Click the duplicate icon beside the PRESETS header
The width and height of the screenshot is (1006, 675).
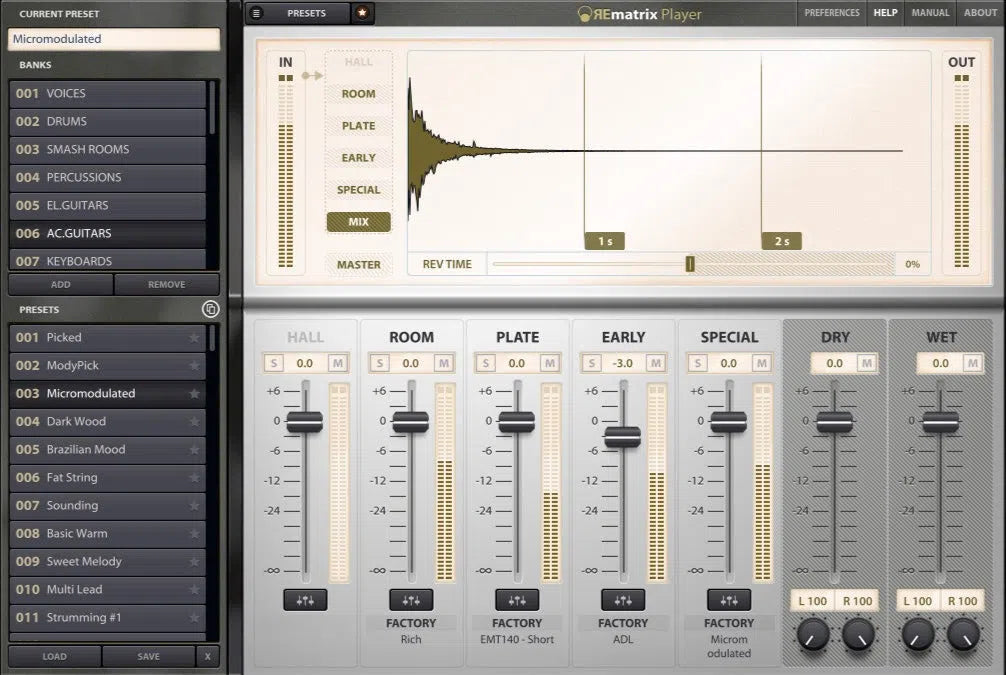(210, 309)
